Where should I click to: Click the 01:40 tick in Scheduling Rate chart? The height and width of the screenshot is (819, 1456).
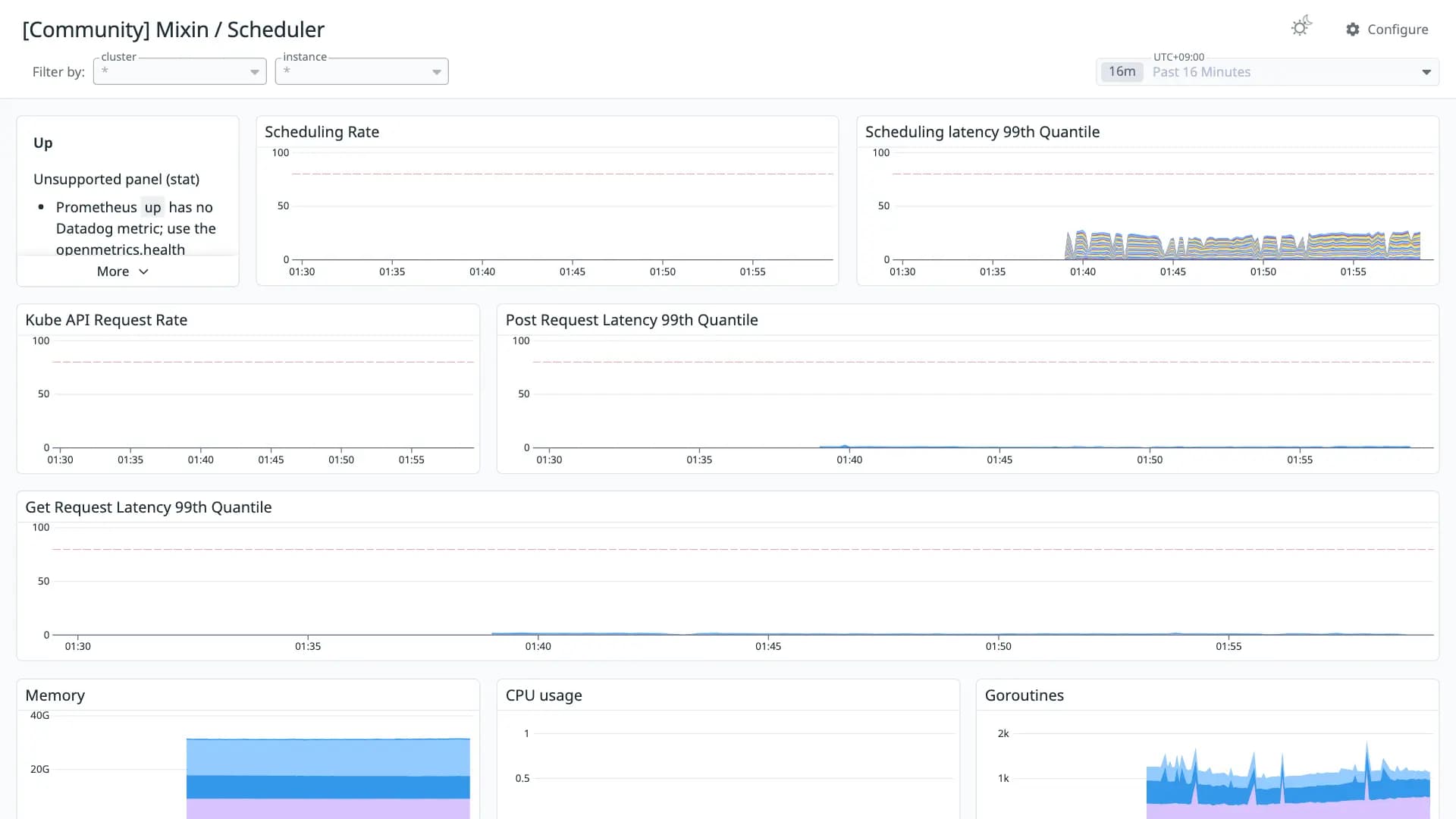482,271
